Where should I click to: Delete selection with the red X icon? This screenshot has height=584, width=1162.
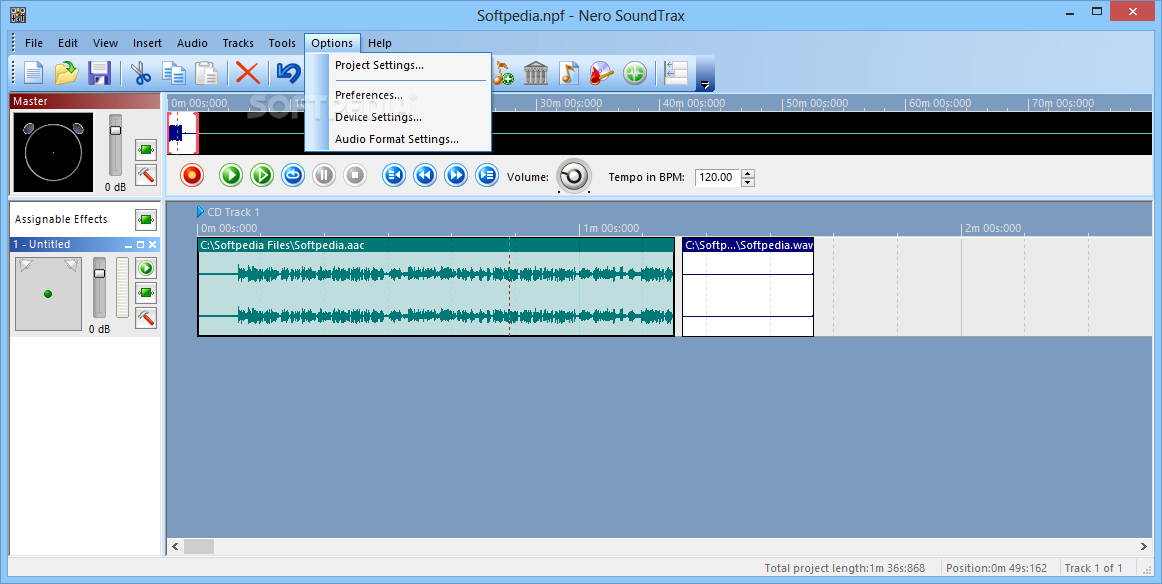[248, 73]
